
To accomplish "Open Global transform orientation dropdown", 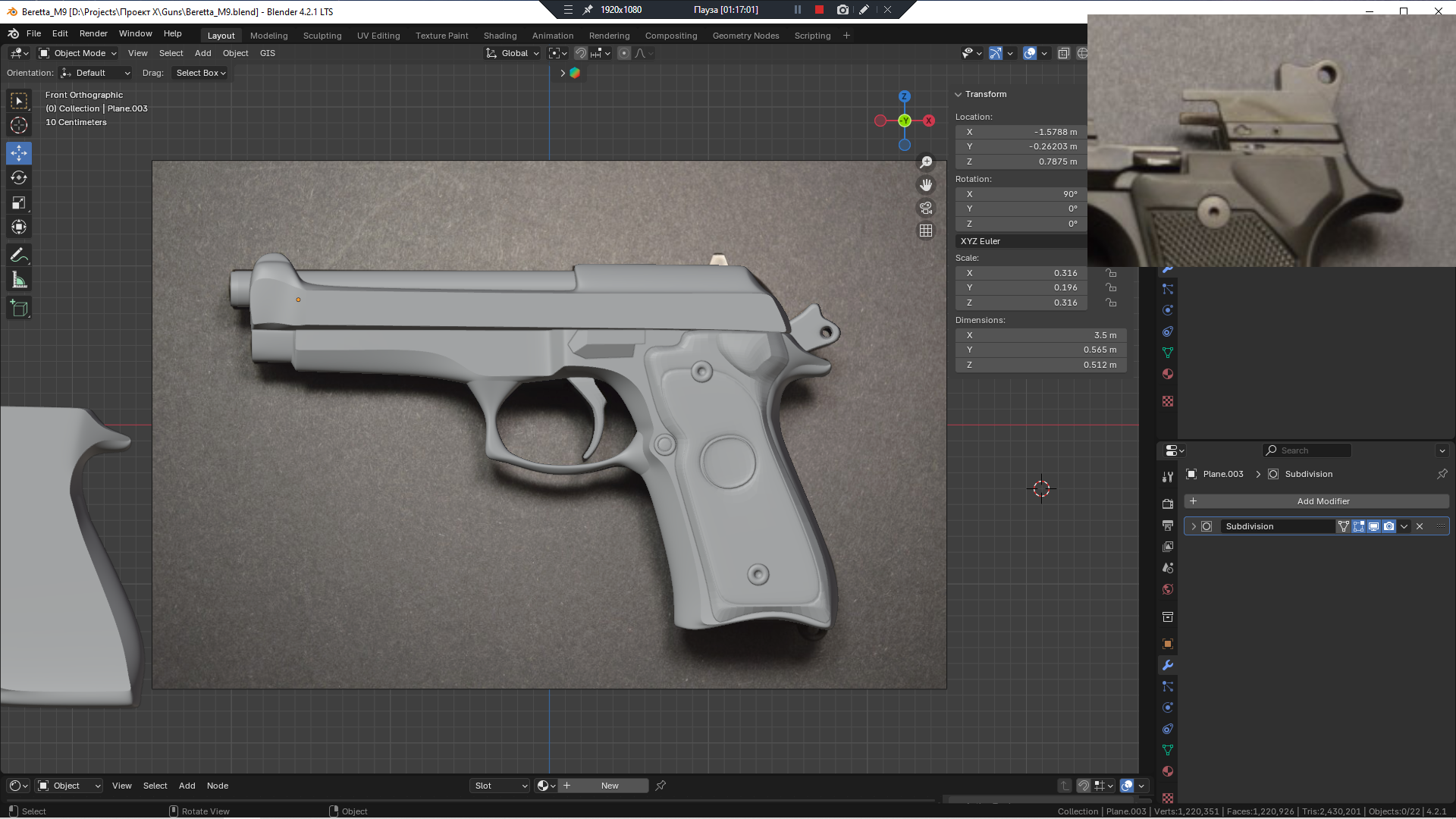I will 513,53.
